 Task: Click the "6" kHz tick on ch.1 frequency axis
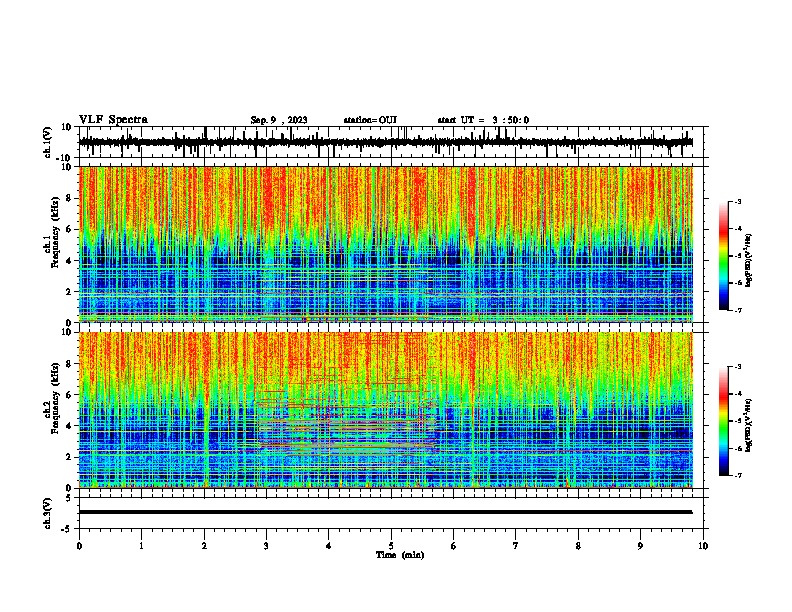(x=70, y=230)
